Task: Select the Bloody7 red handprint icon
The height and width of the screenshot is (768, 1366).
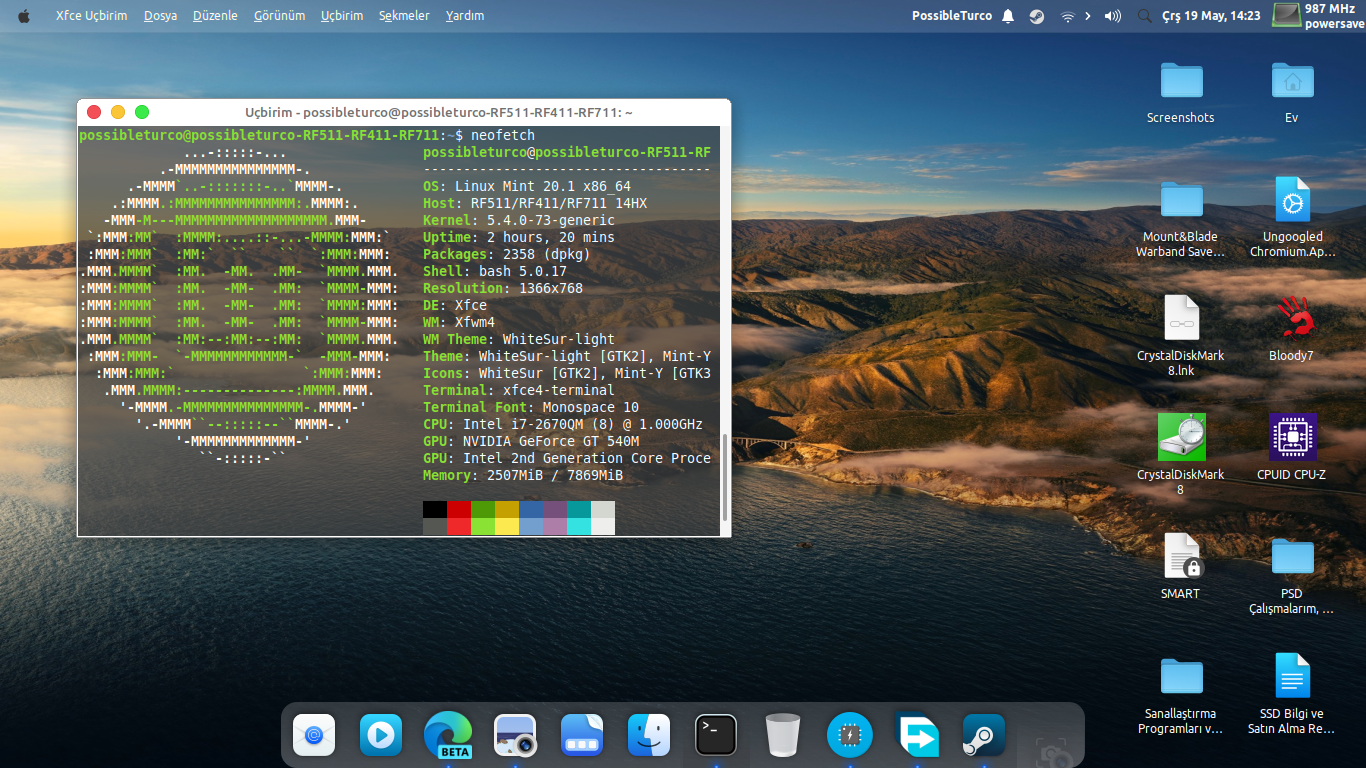Action: tap(1292, 329)
